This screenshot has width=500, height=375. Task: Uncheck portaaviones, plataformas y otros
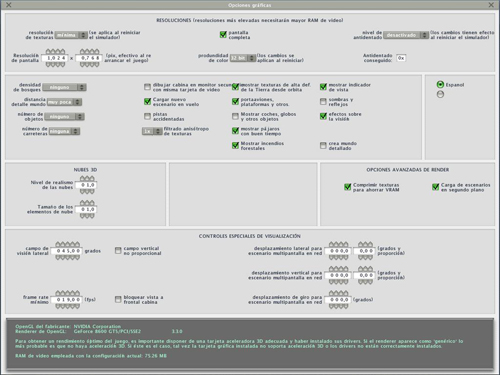235,101
